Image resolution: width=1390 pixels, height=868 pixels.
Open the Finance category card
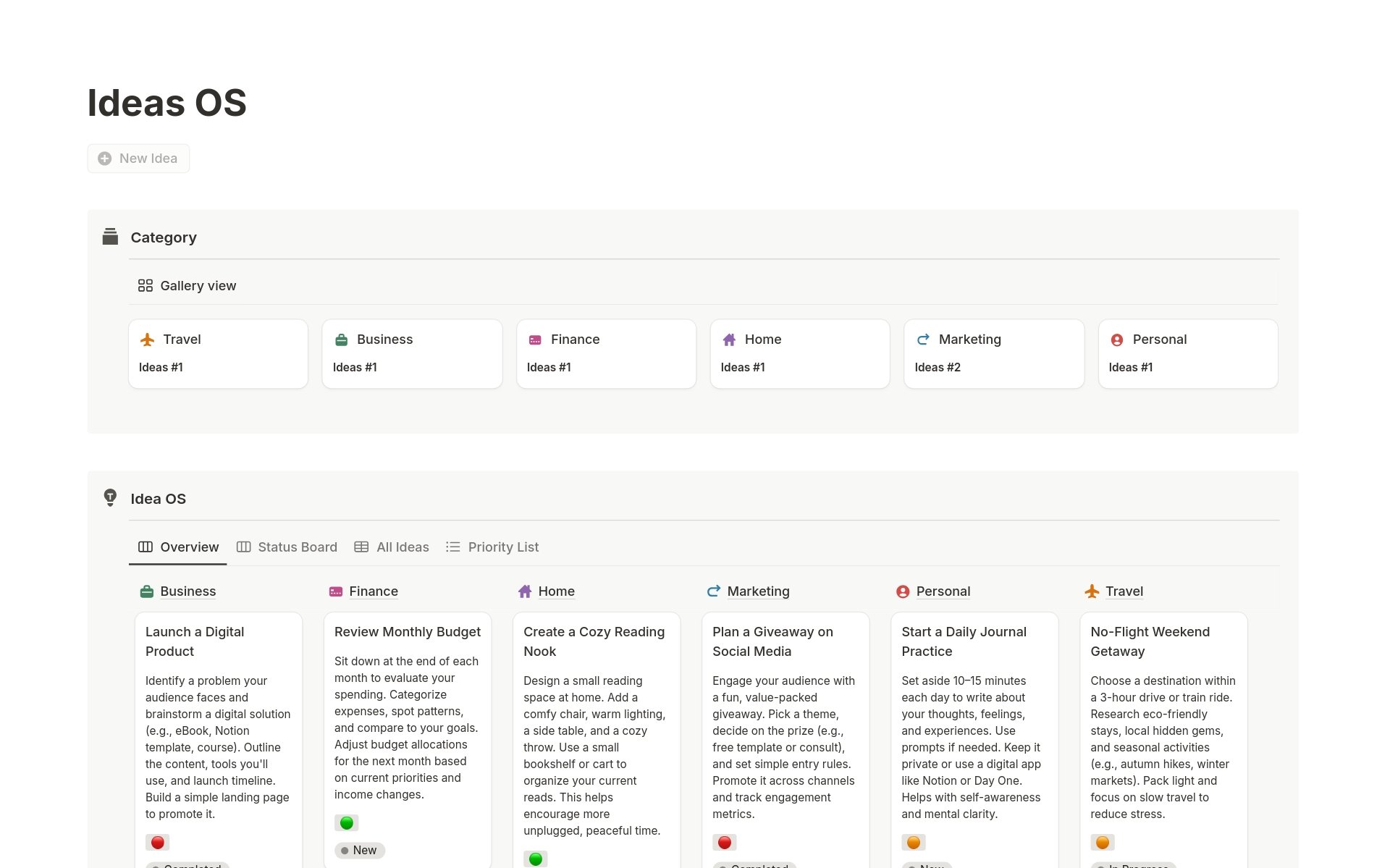coord(607,354)
